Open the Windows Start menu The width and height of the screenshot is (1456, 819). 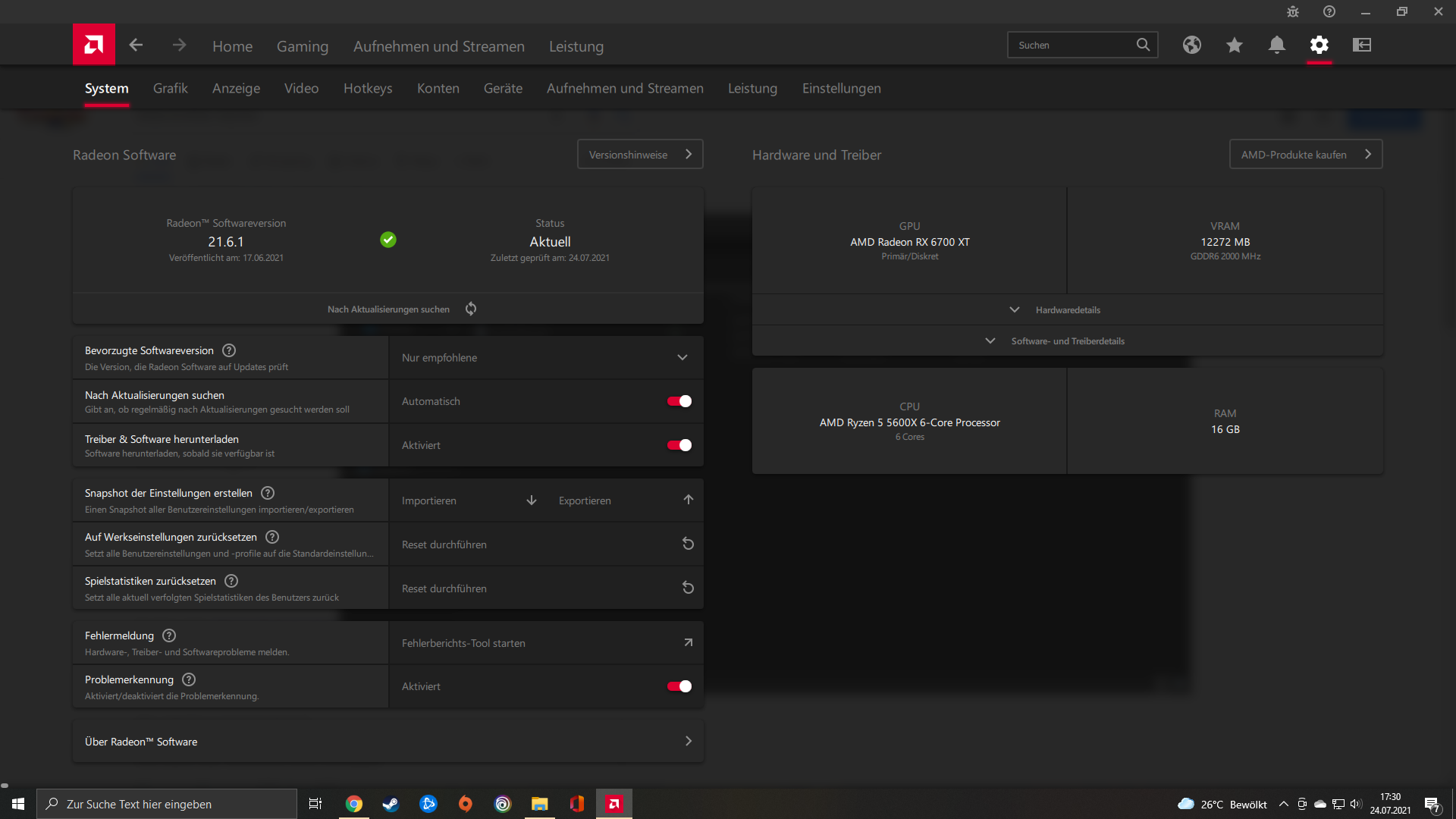coord(18,804)
